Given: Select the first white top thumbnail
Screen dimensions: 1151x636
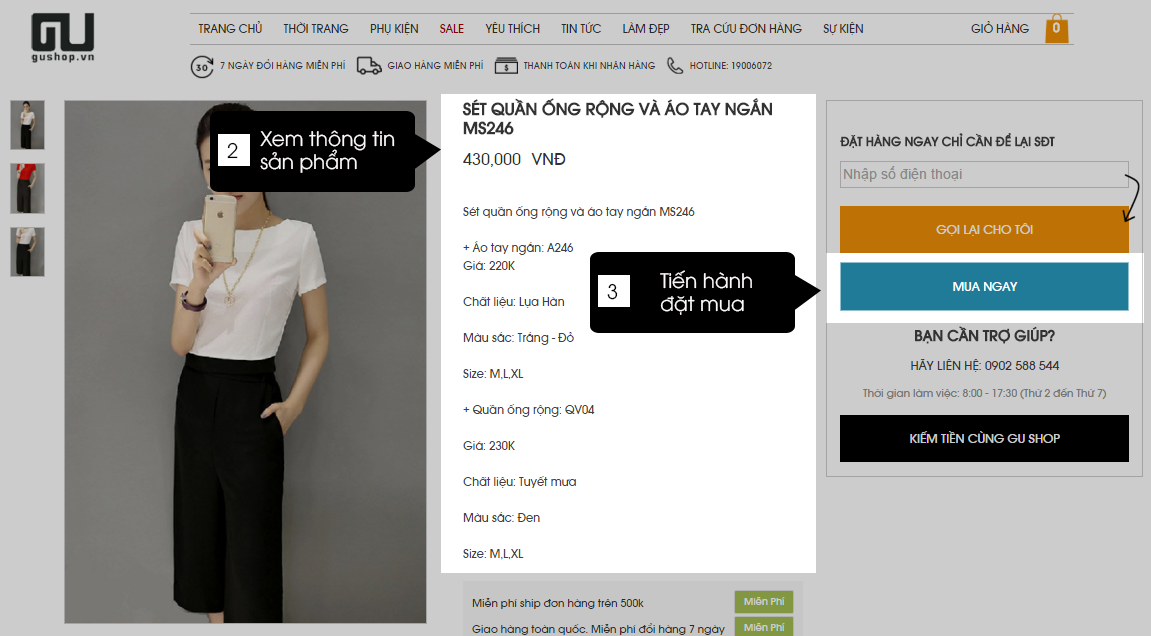Looking at the screenshot, I should click(27, 124).
